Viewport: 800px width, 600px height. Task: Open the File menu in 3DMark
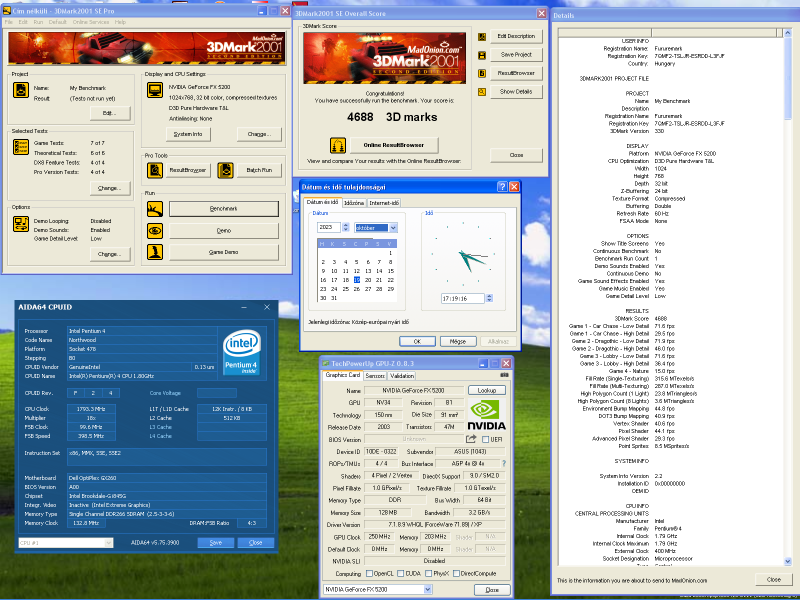click(x=9, y=22)
